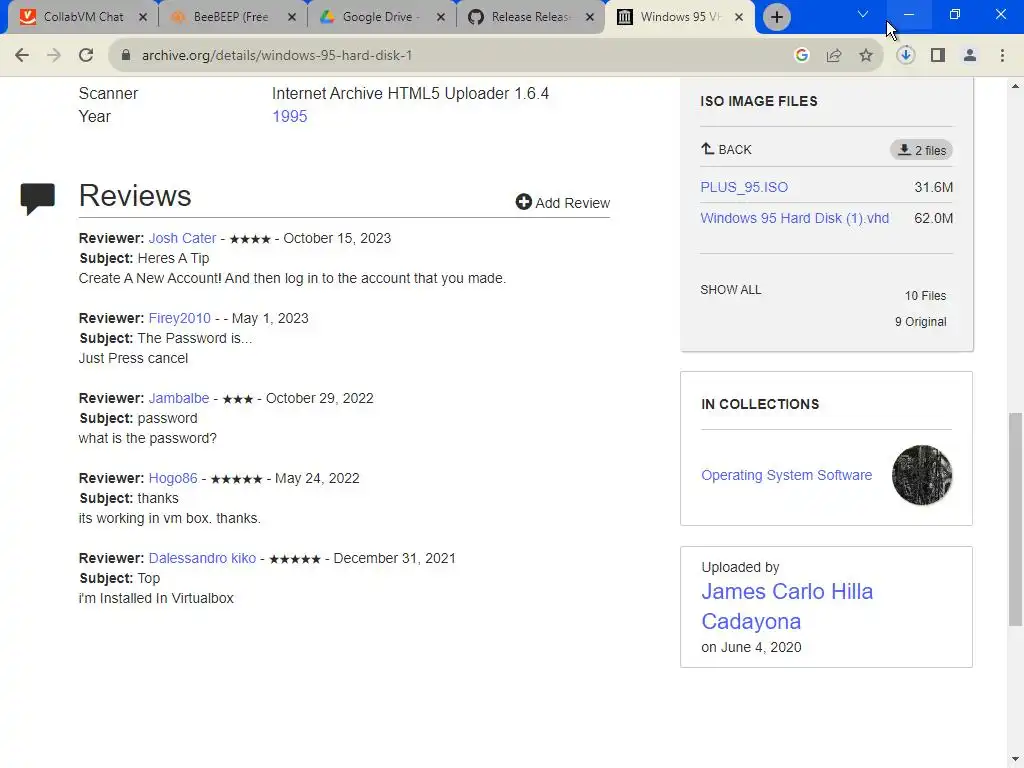Click SHOW ALL files link

[x=731, y=290]
